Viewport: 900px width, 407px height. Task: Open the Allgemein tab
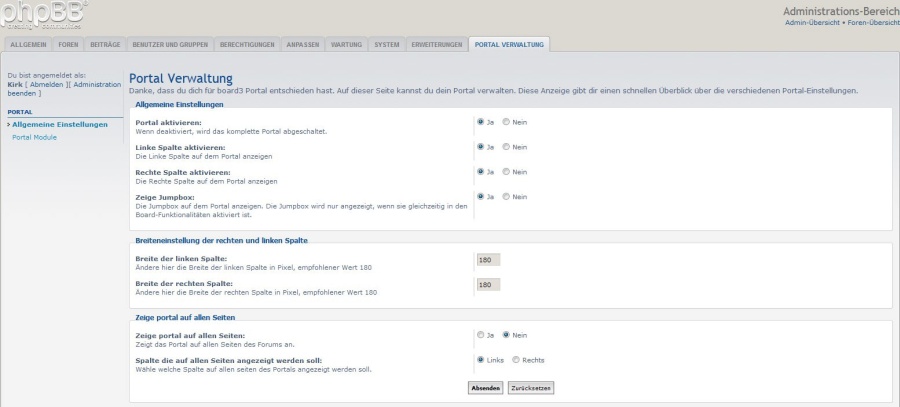(28, 45)
